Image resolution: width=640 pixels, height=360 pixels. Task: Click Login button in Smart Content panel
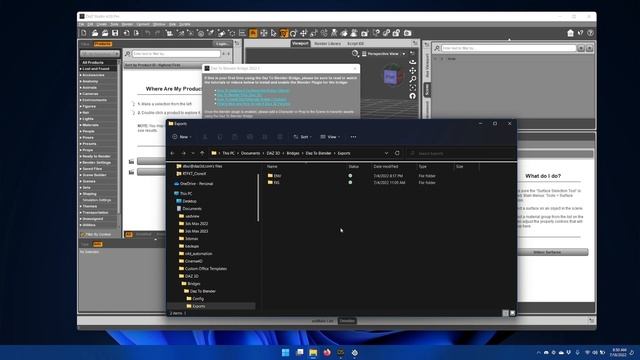click(222, 44)
